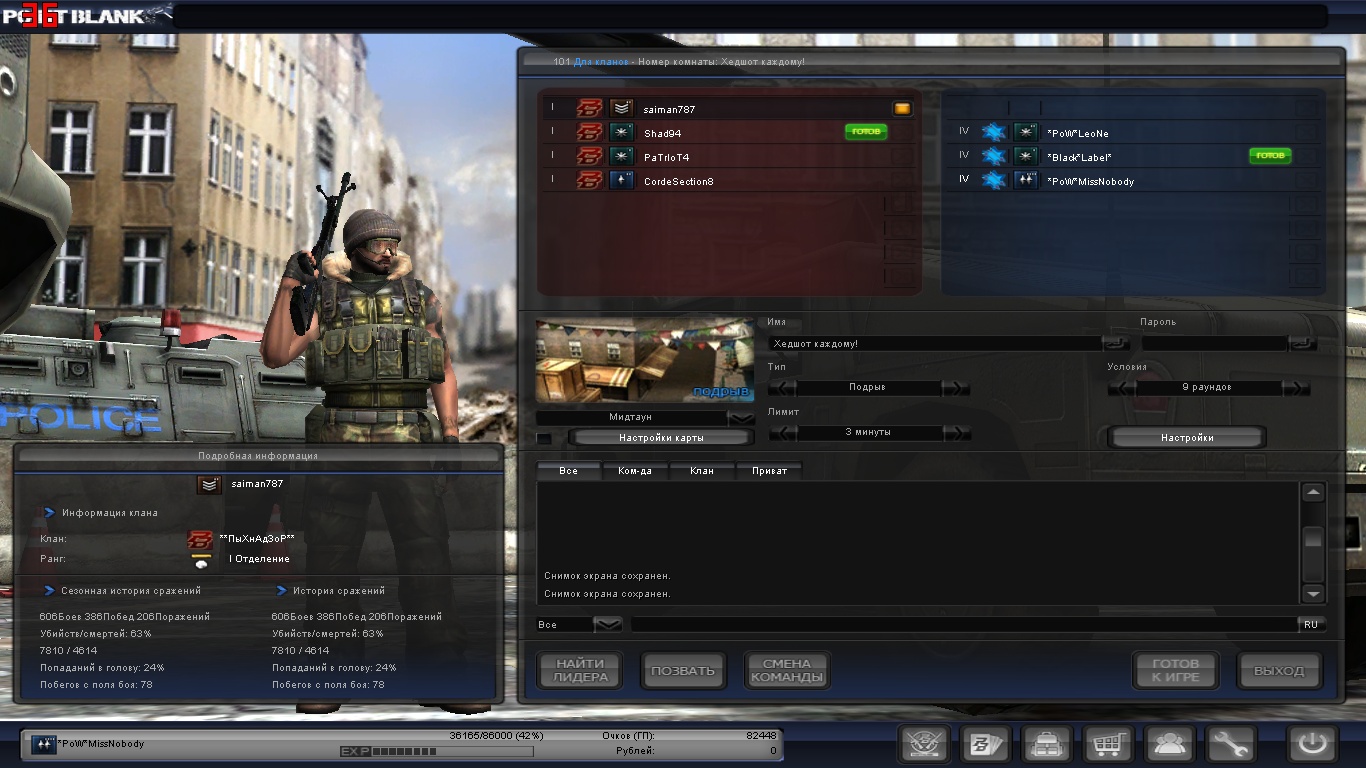Open Настройки карты map settings
1366x768 pixels.
(661, 438)
